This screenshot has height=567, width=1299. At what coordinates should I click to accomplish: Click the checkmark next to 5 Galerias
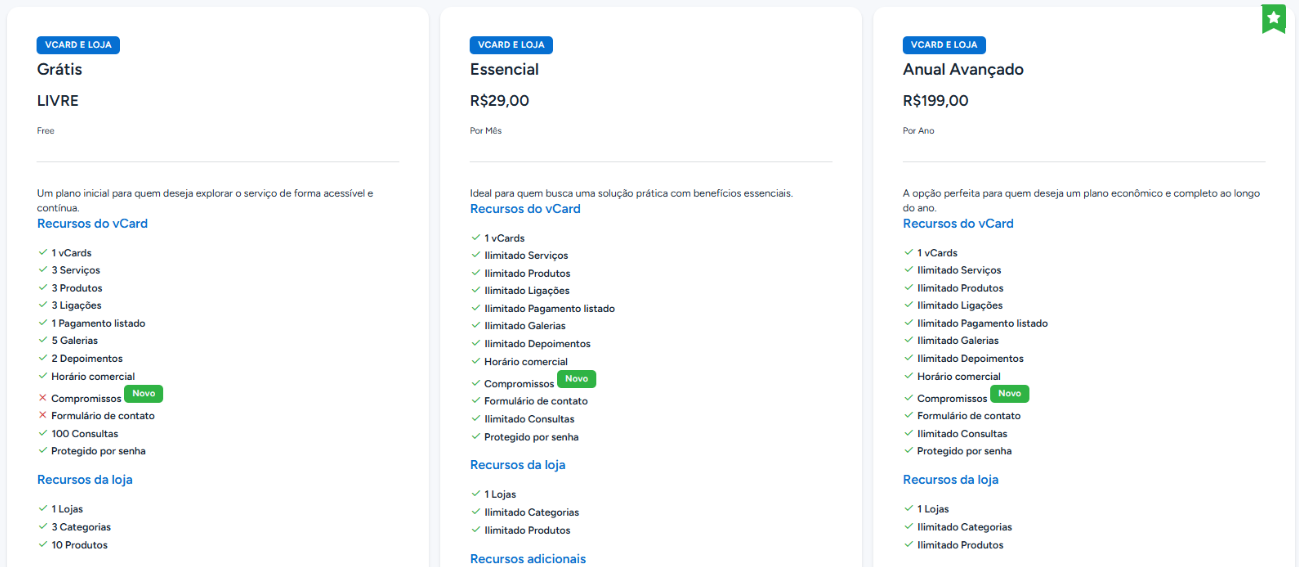coord(42,341)
